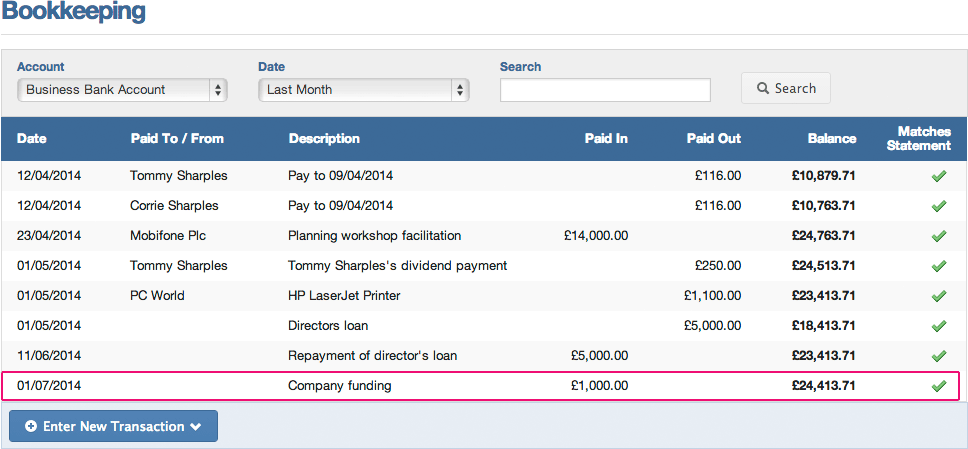Open the Last Month date dropdown
Viewport: 968px width, 449px height.
pos(364,90)
